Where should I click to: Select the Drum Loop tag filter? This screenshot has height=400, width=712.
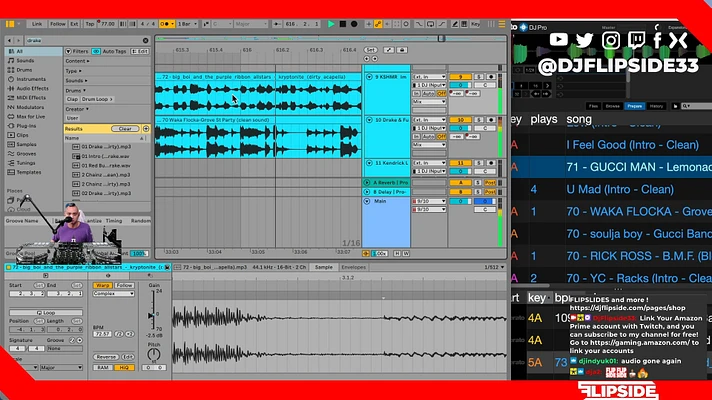(x=97, y=99)
